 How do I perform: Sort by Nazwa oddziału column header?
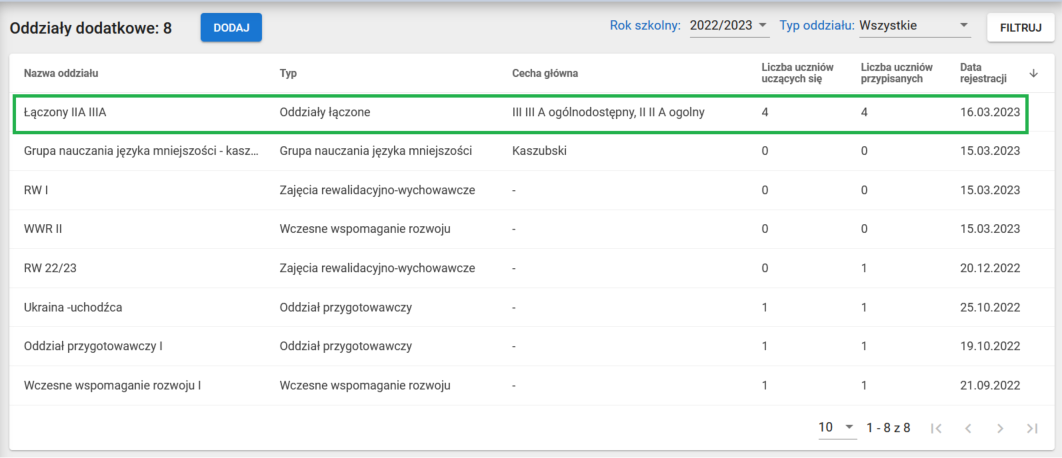click(61, 73)
